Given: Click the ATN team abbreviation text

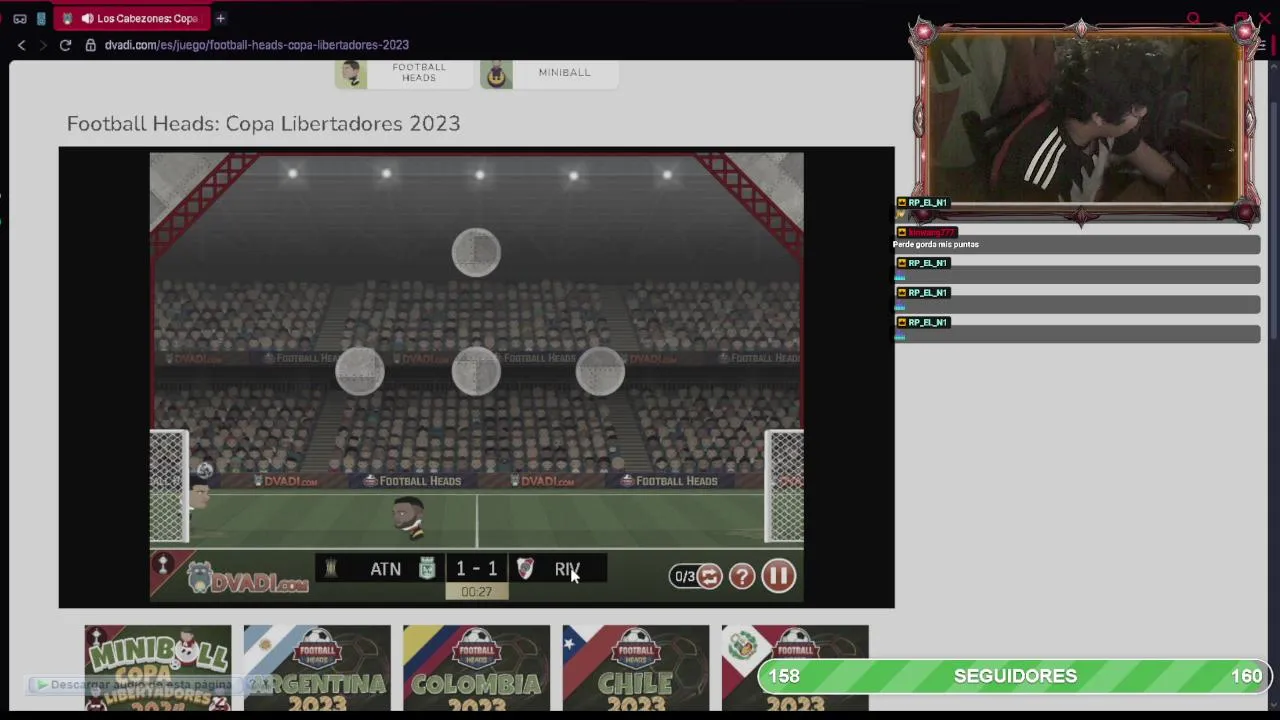Looking at the screenshot, I should [x=385, y=569].
